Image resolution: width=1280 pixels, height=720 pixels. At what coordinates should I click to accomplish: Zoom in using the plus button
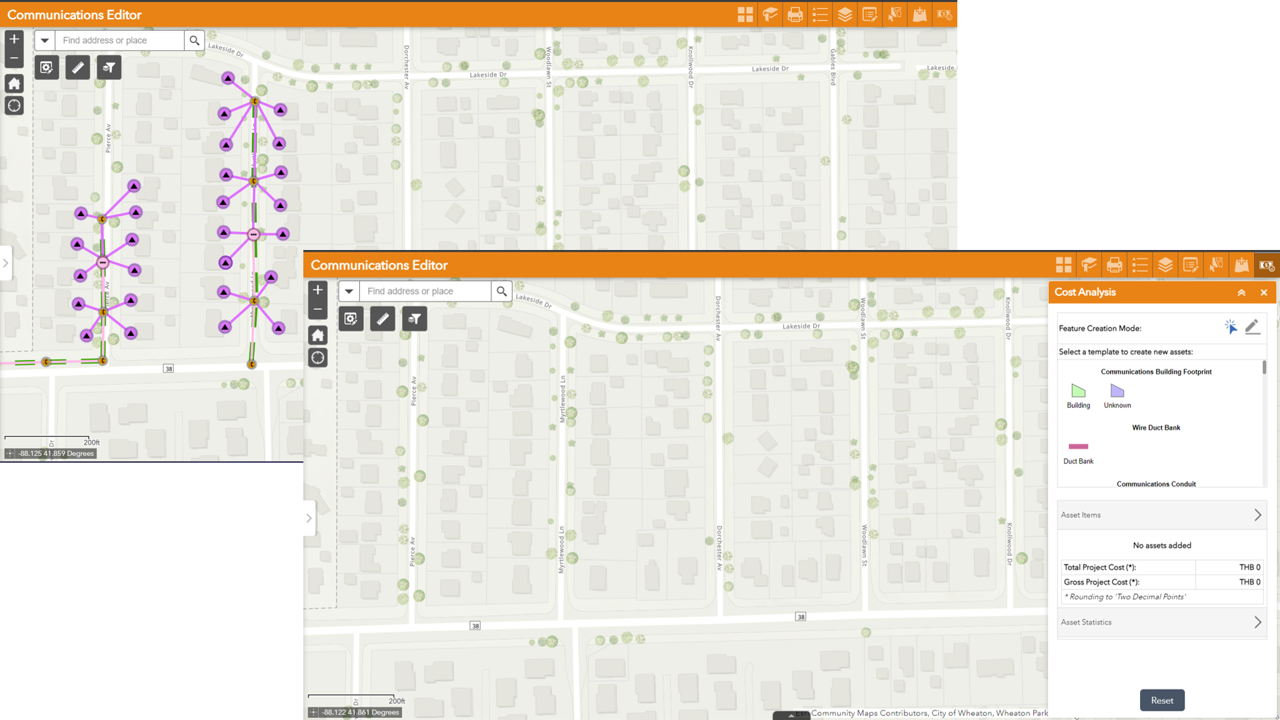click(x=317, y=288)
